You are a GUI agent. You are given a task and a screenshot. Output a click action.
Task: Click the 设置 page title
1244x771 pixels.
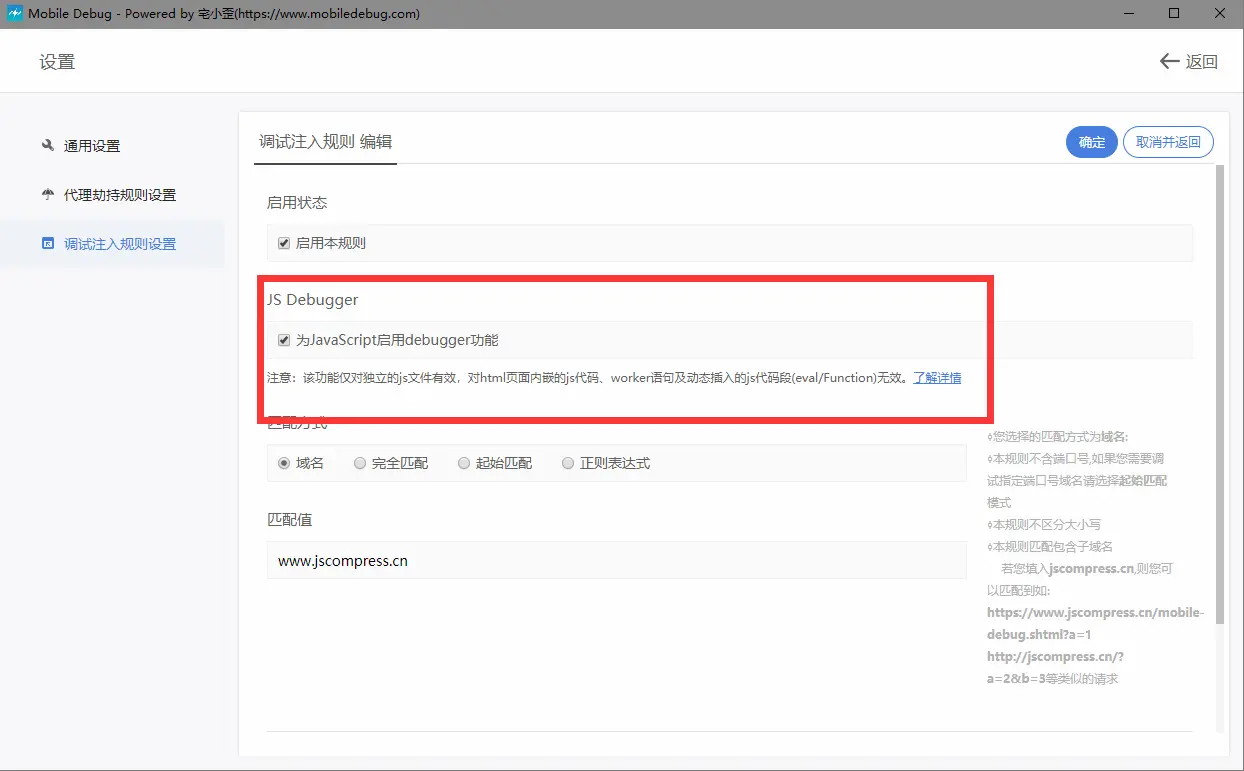point(57,62)
